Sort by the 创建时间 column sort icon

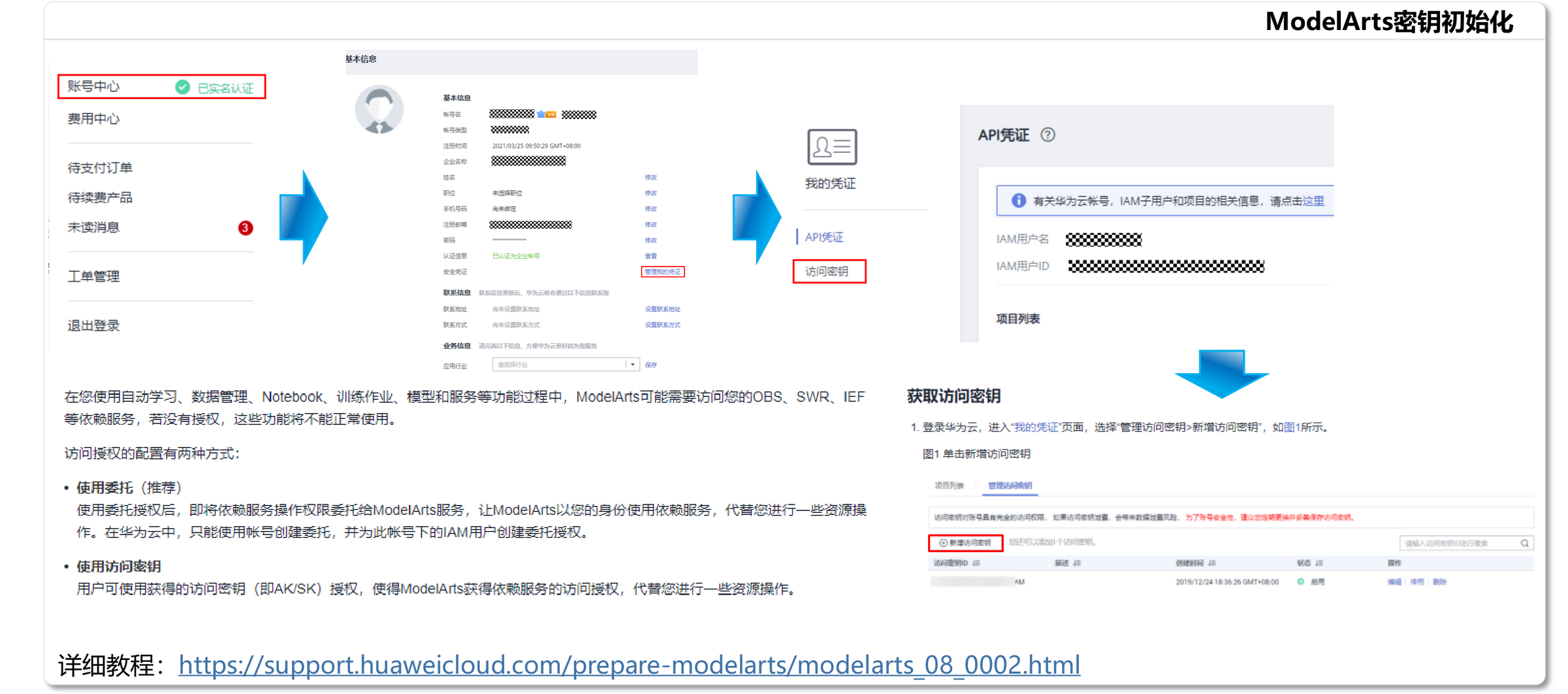[1211, 563]
